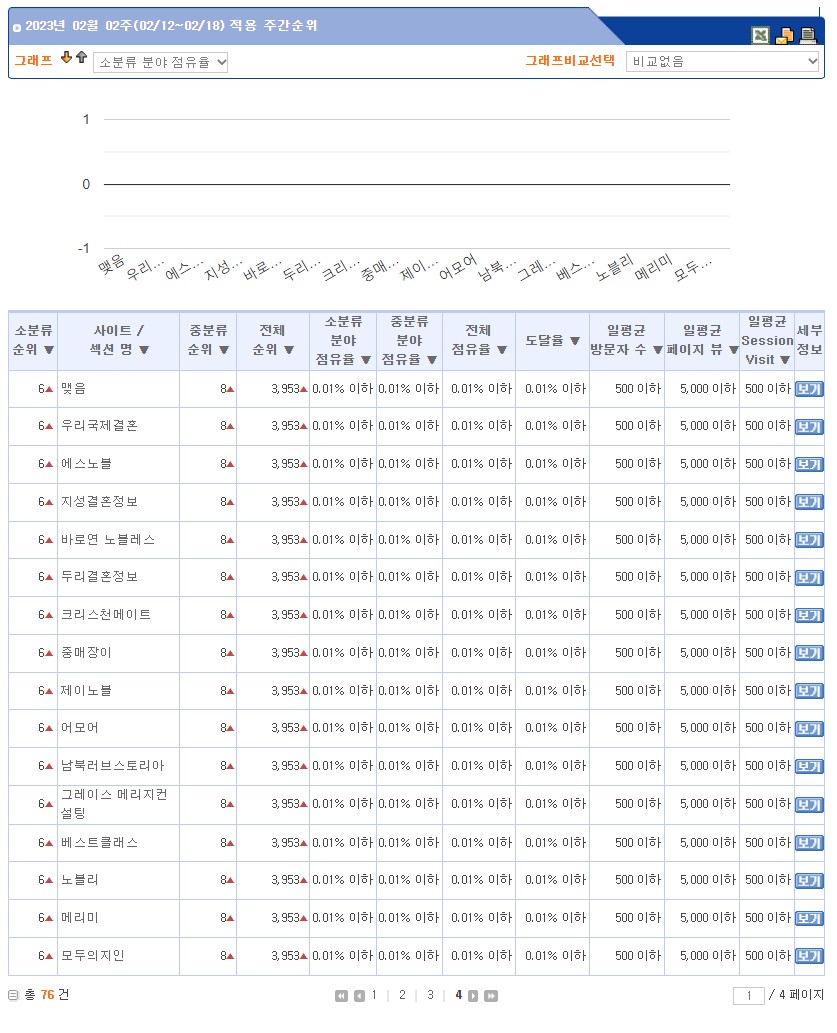Open the 그래프비교선택 비교없음 dropdown
The height and width of the screenshot is (1033, 837).
coord(723,61)
